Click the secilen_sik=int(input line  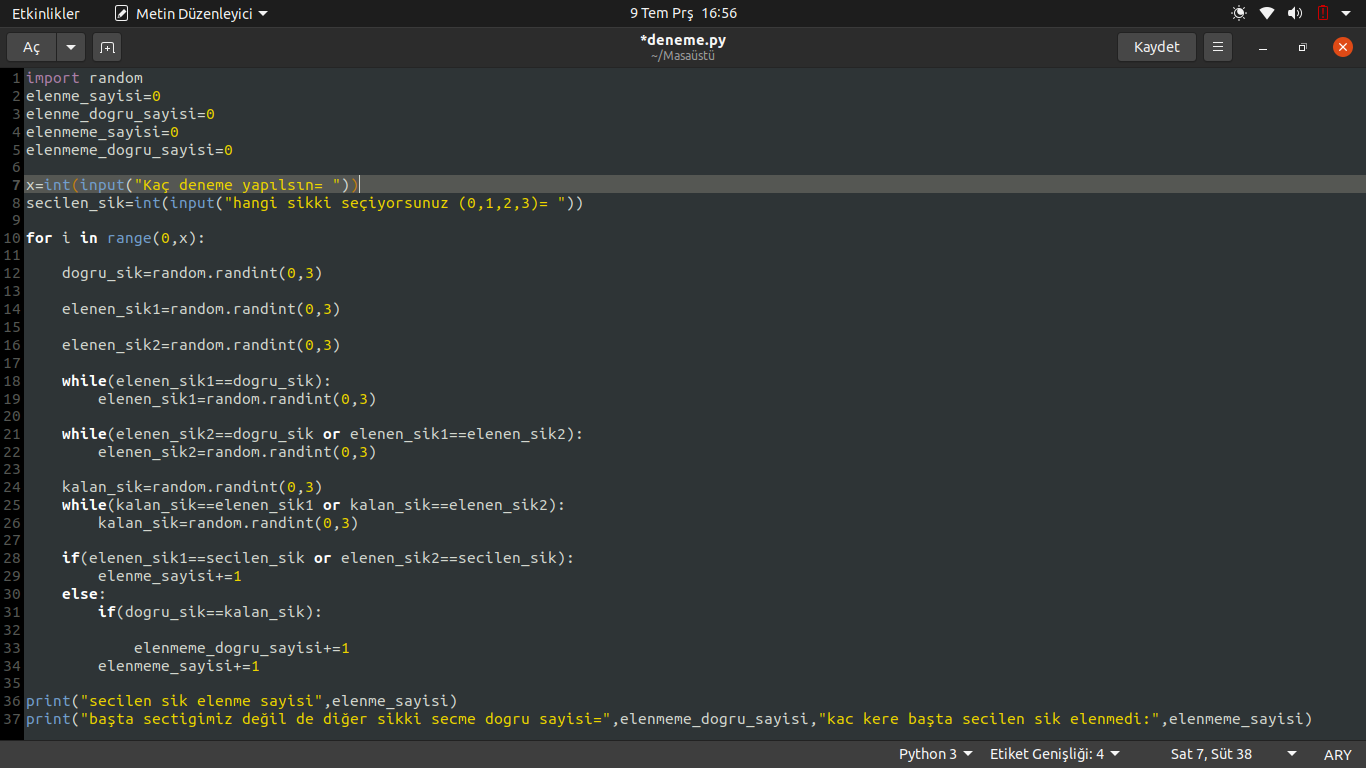[305, 203]
